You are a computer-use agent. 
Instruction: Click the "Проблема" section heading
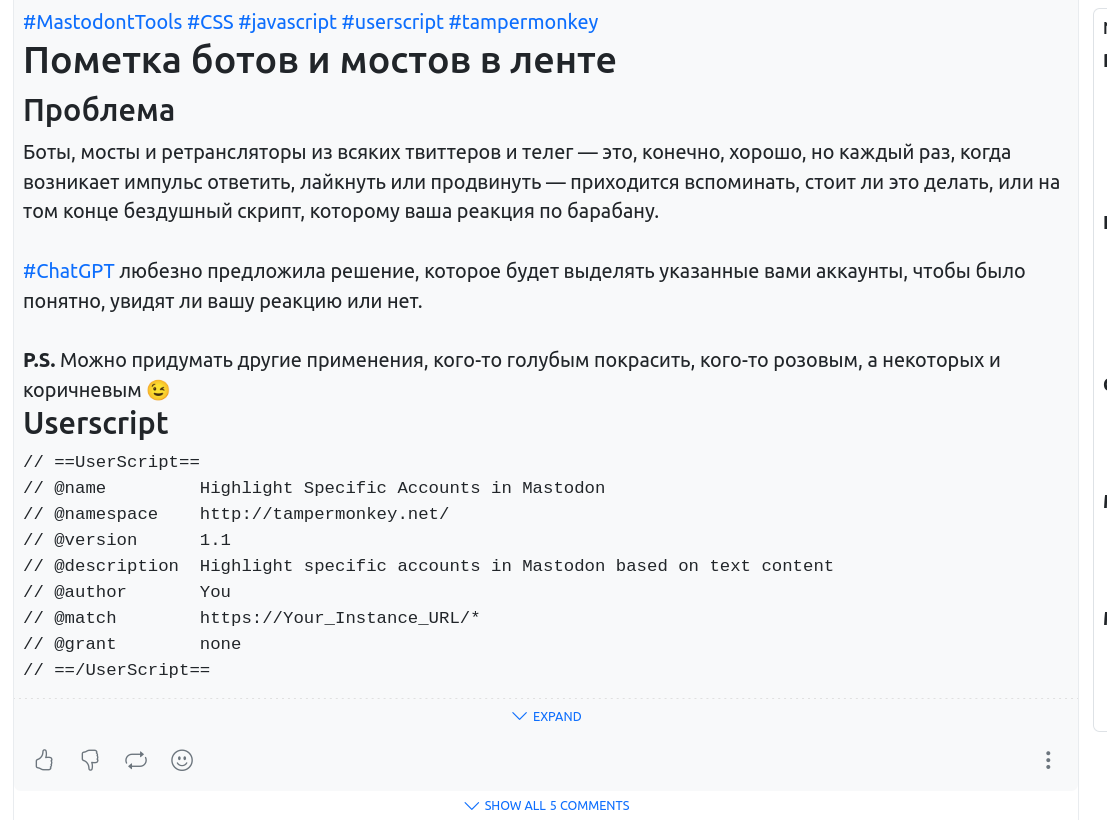point(99,110)
